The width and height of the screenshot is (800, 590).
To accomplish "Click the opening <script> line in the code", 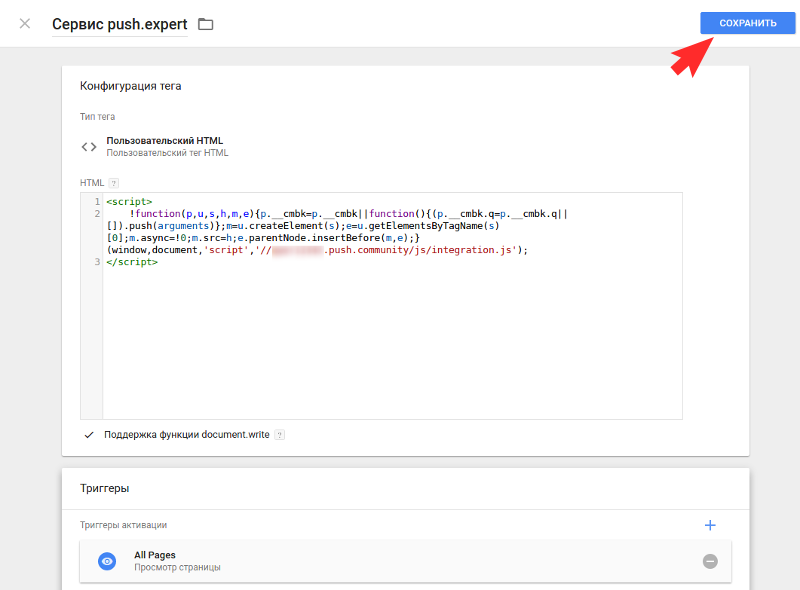I will point(129,202).
